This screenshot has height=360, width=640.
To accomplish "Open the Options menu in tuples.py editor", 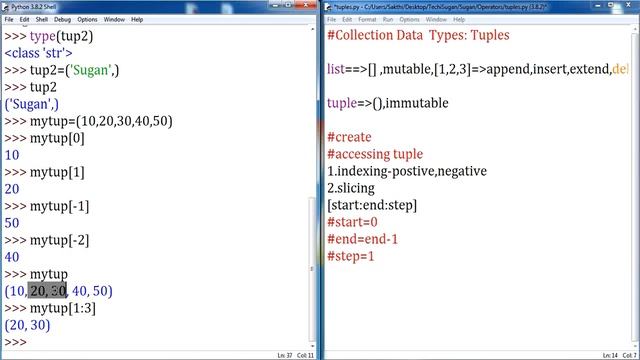I will [409, 20].
